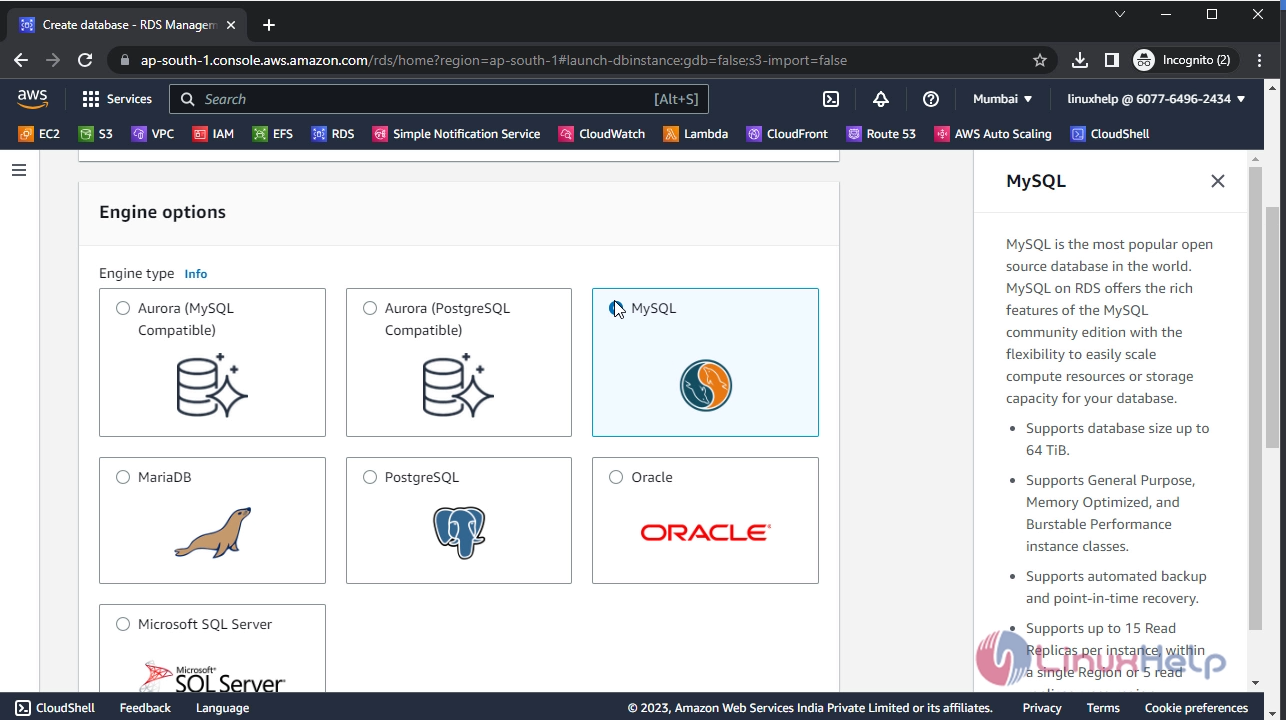
Task: Toggle the browser side panel icon
Action: point(1112,60)
